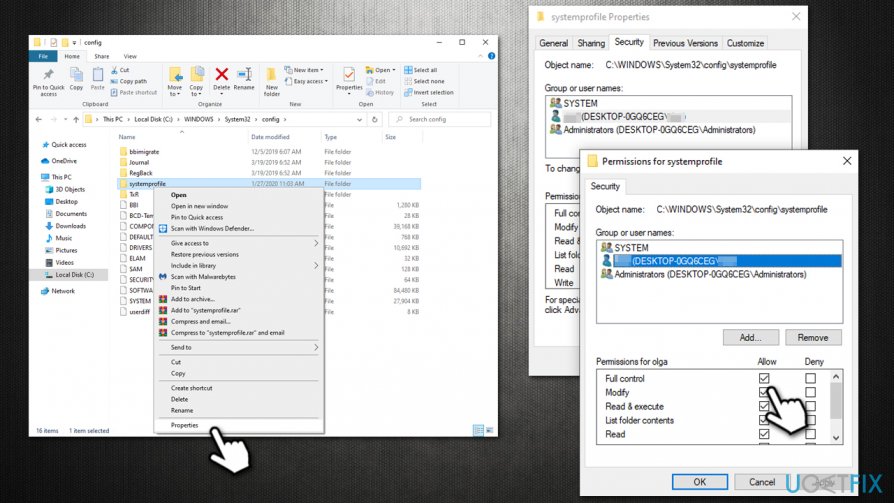The width and height of the screenshot is (894, 504).
Task: Open the Open button dropdown arrow
Action: click(393, 70)
